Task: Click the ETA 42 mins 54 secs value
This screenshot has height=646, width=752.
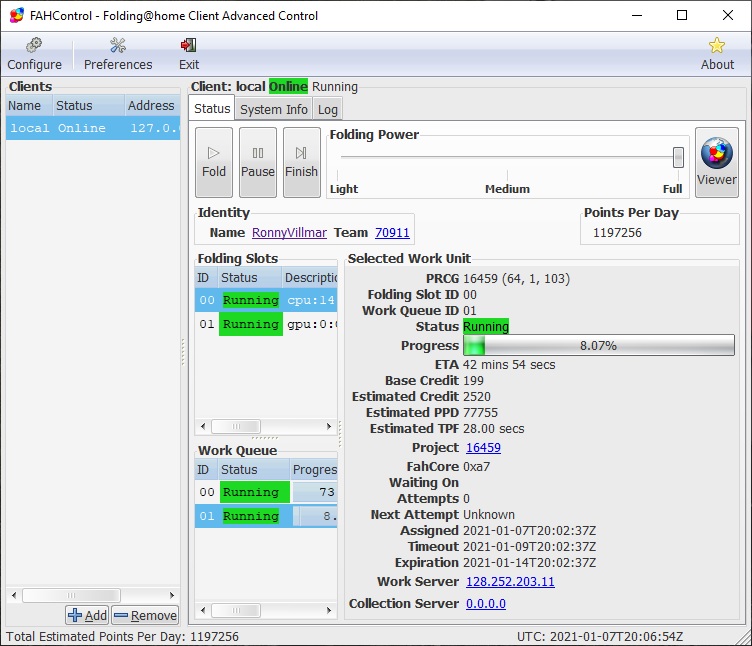Action: click(x=509, y=364)
